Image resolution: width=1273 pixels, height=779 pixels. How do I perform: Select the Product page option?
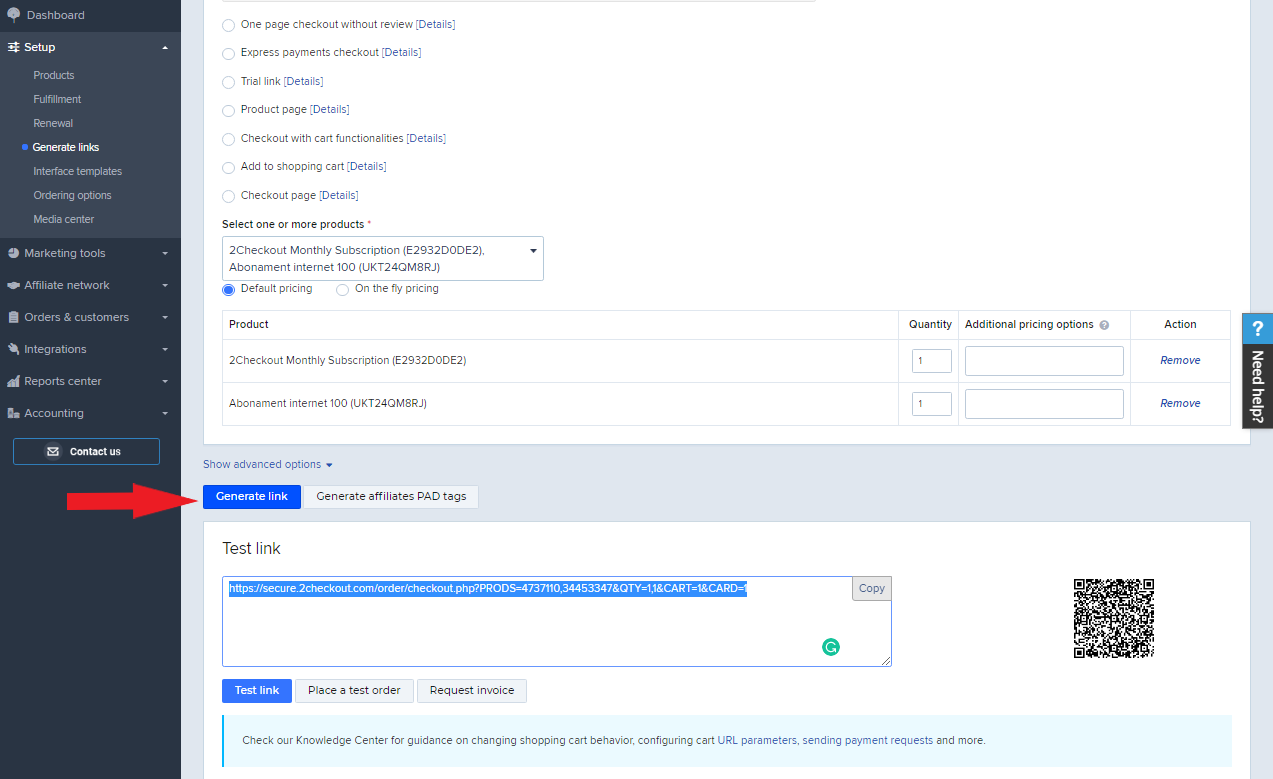(x=229, y=110)
